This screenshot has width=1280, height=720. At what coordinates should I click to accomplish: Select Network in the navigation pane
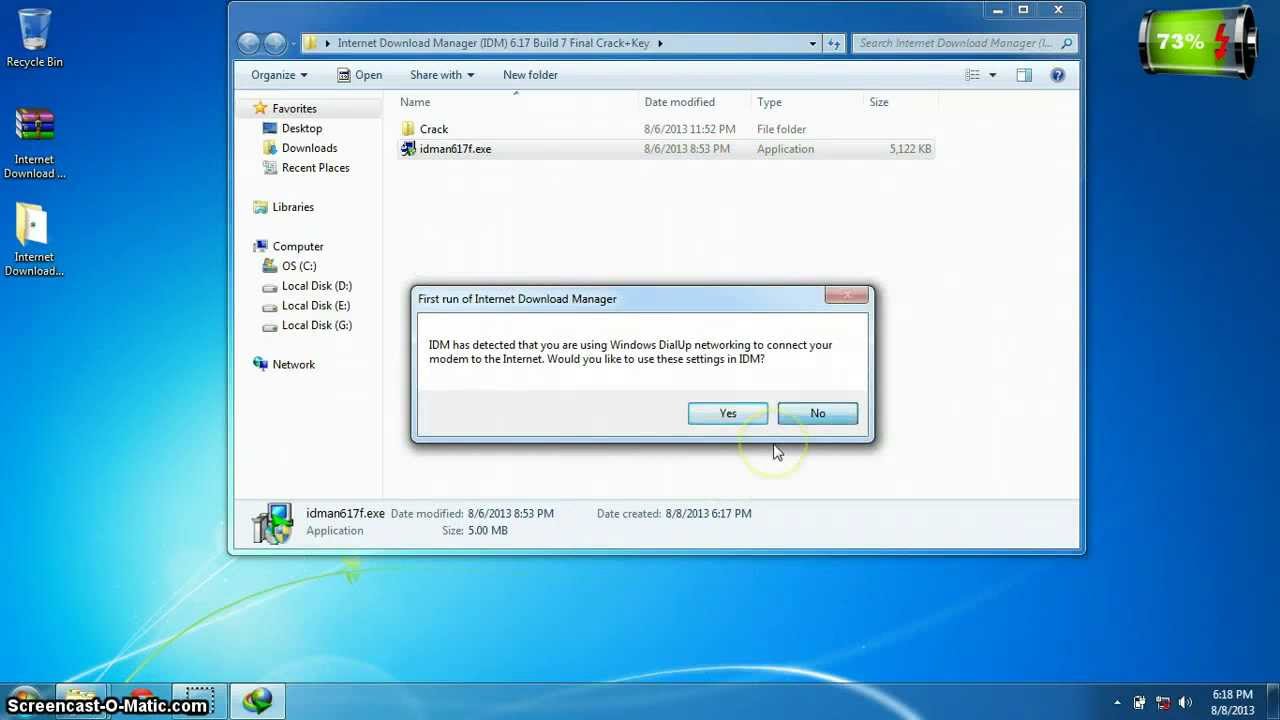pos(293,364)
